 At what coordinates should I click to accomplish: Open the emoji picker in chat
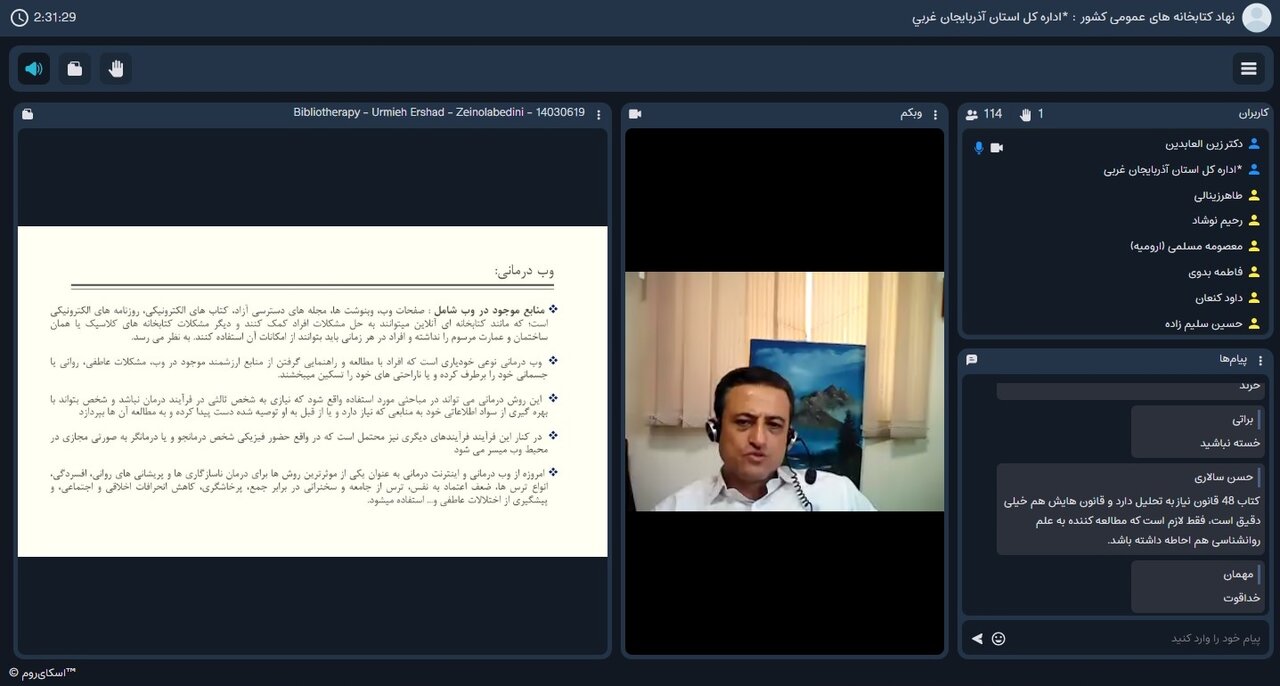pyautogui.click(x=998, y=638)
